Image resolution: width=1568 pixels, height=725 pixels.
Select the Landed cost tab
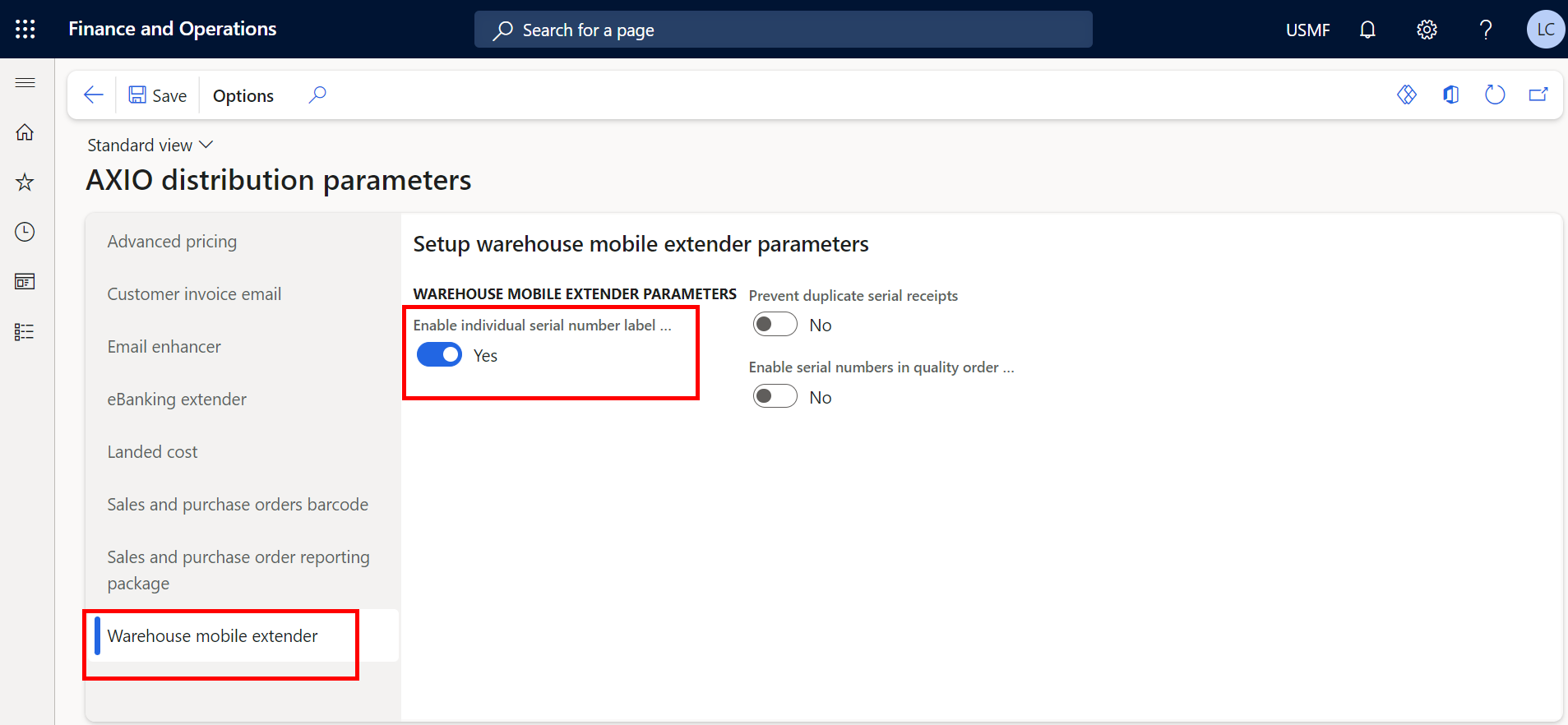pyautogui.click(x=243, y=452)
